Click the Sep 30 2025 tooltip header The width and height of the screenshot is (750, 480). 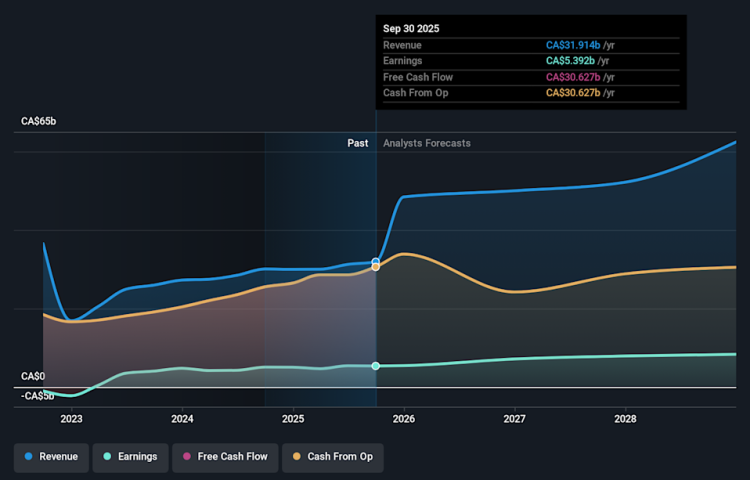(x=411, y=29)
